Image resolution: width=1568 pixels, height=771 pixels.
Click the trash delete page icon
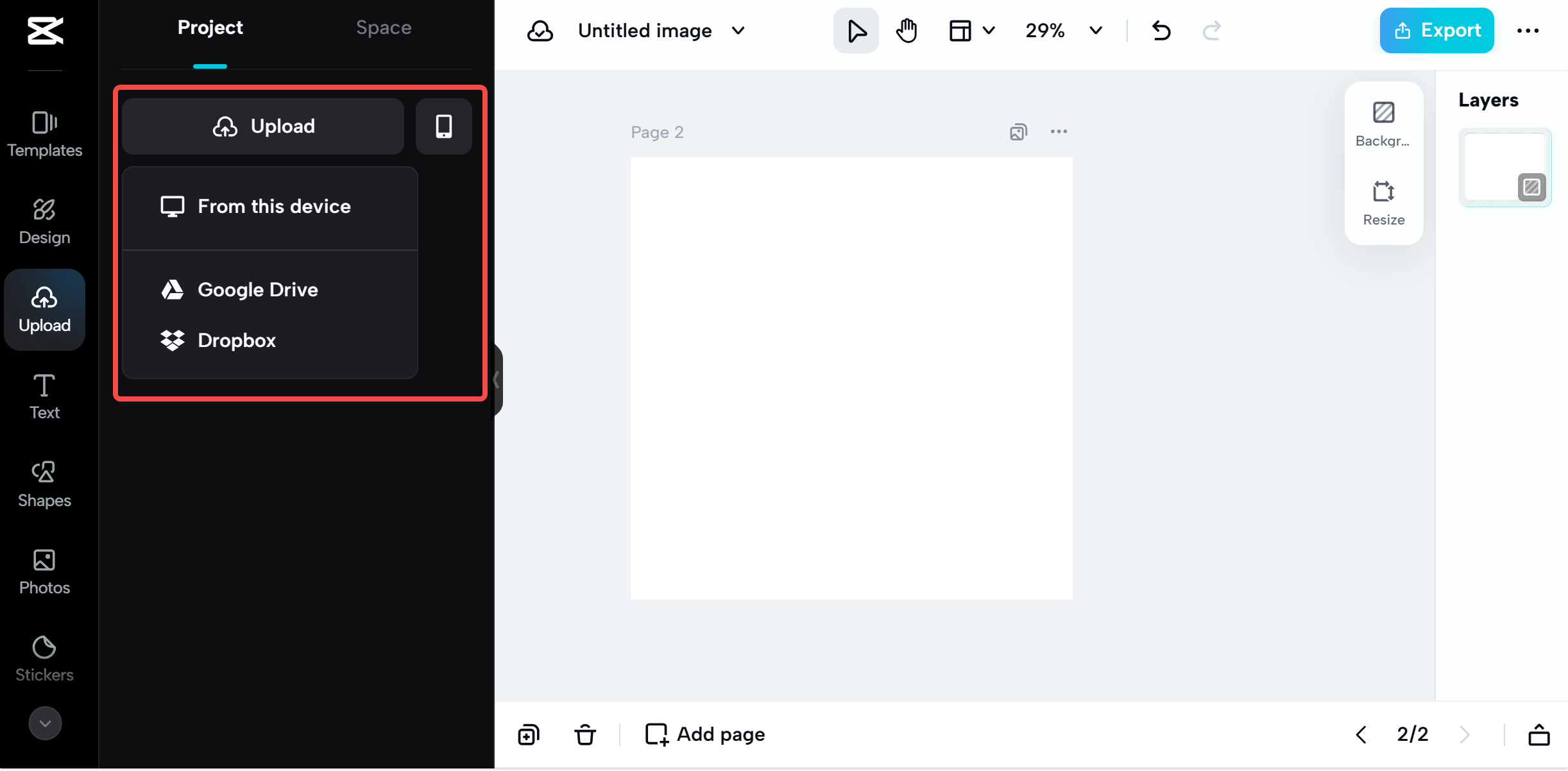coord(584,734)
